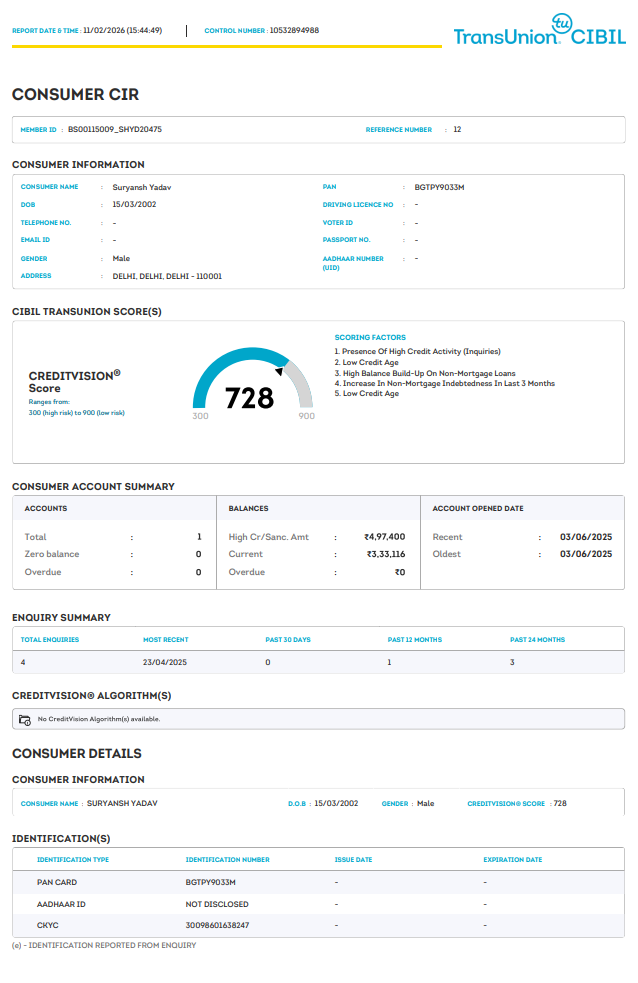Select Current balance value ₹3,33,116
This screenshot has width=638, height=983.
coord(386,554)
